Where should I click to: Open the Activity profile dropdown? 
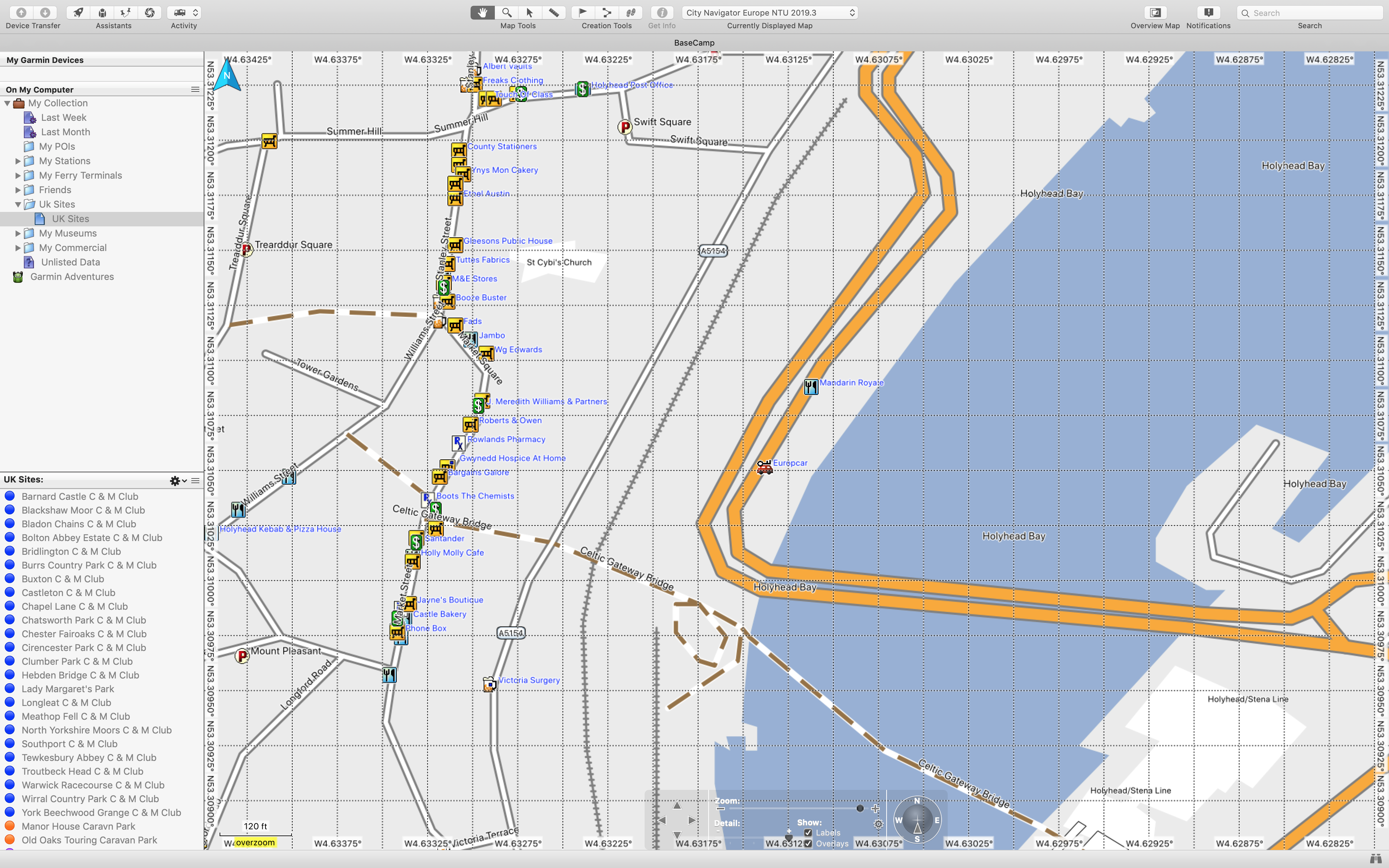(184, 13)
